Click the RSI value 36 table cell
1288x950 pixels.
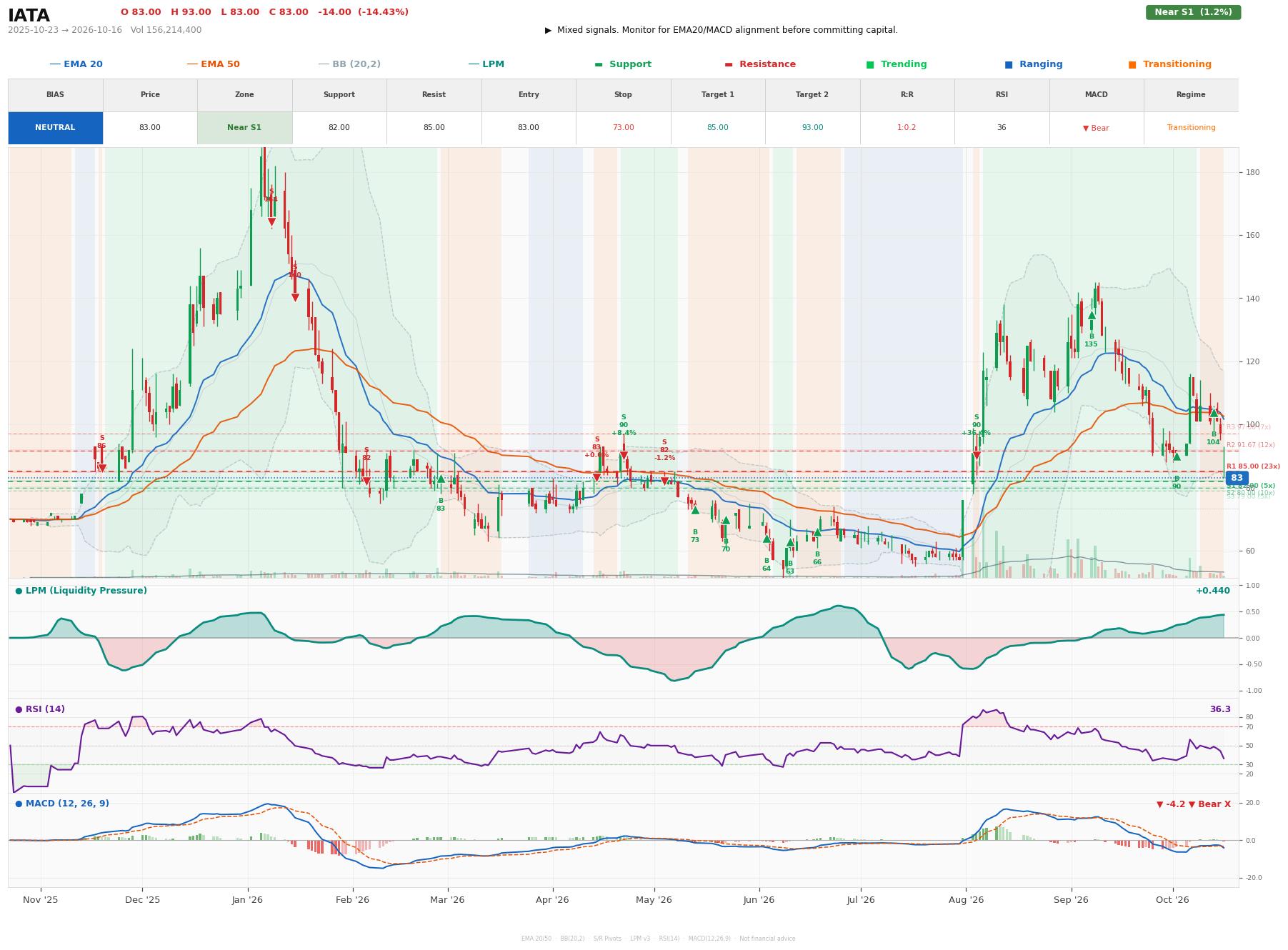point(1002,128)
